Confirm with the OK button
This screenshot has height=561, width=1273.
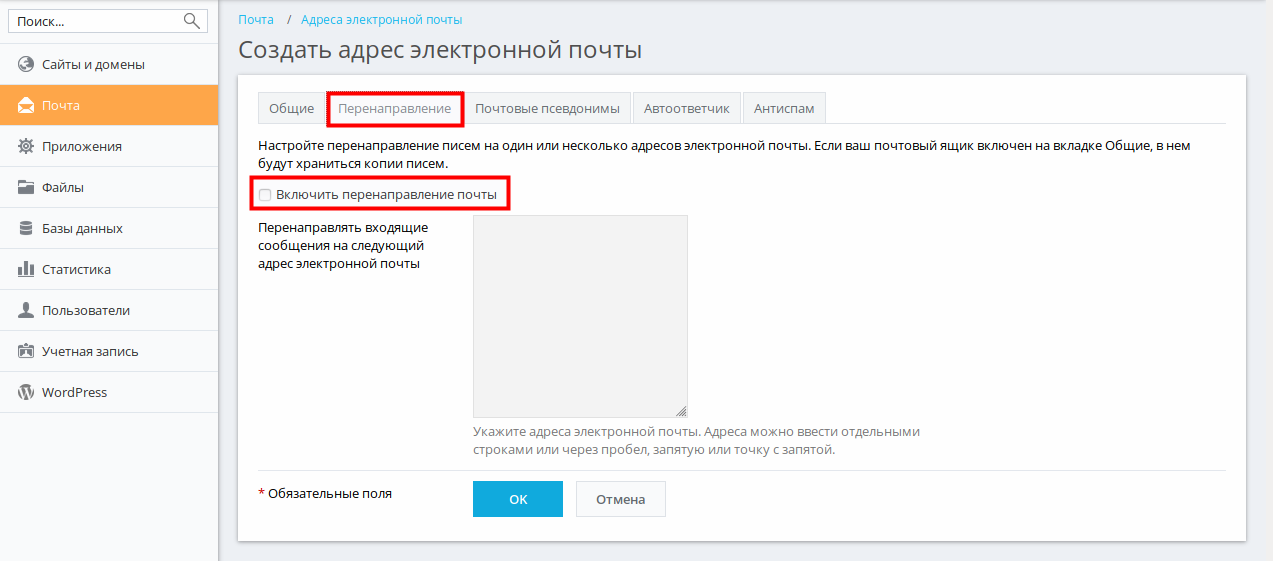click(518, 499)
